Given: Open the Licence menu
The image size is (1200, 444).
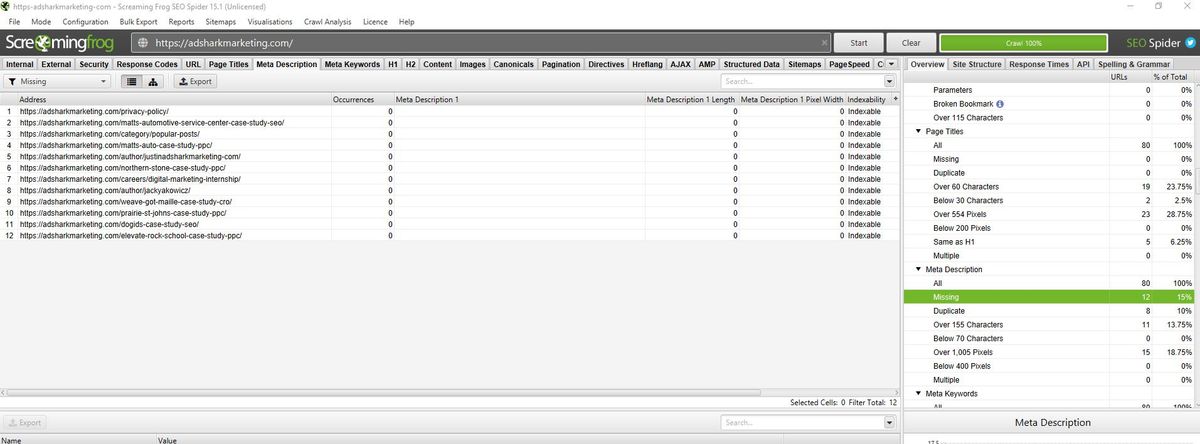Looking at the screenshot, I should [376, 21].
